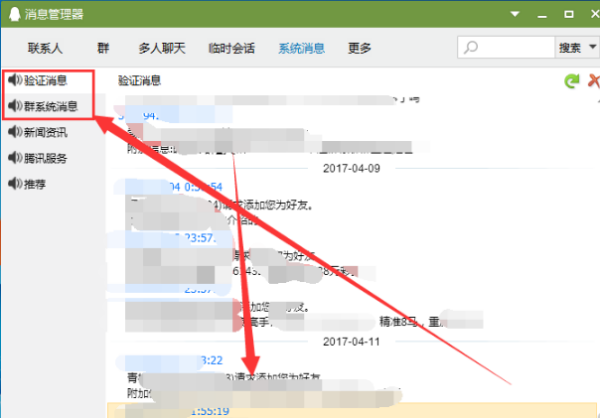Click the 搜索 button
Screen dimensions: 600x418
pyautogui.click(x=570, y=48)
